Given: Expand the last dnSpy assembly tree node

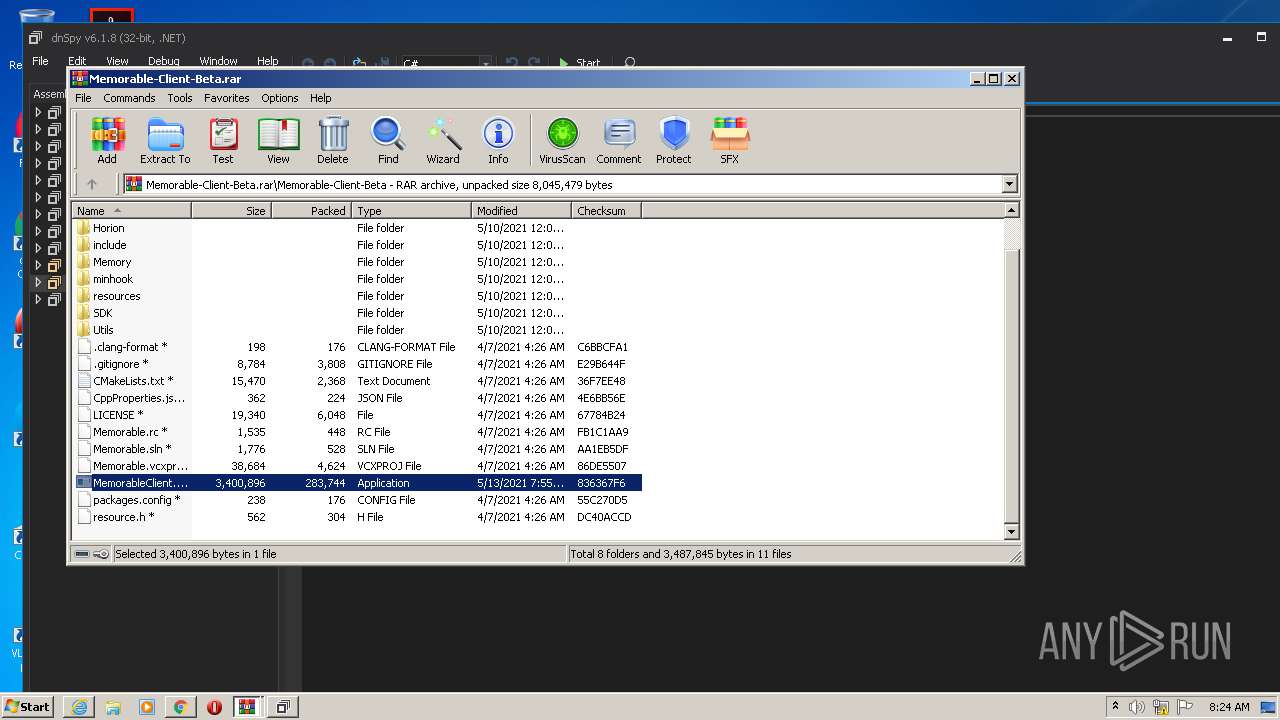Looking at the screenshot, I should 38,299.
